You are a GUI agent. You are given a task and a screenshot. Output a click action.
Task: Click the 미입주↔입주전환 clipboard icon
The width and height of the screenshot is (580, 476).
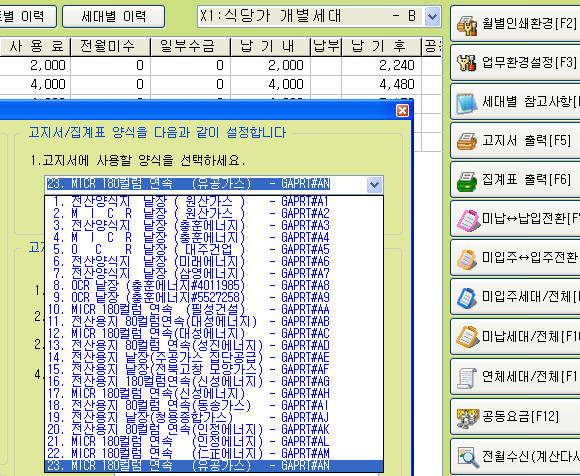click(467, 259)
